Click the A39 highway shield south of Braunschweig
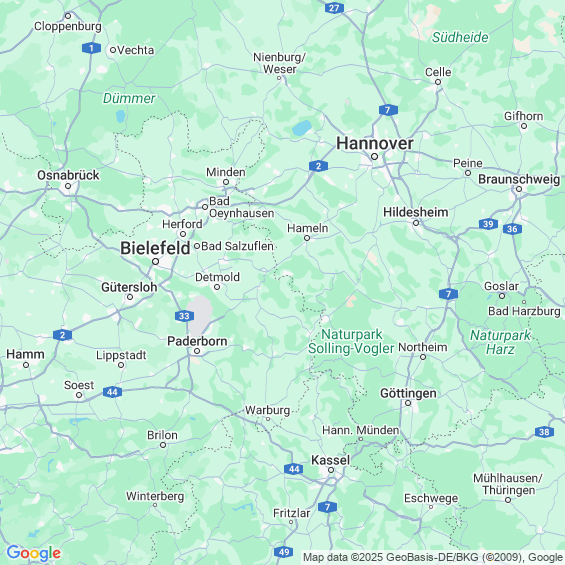 [x=488, y=224]
